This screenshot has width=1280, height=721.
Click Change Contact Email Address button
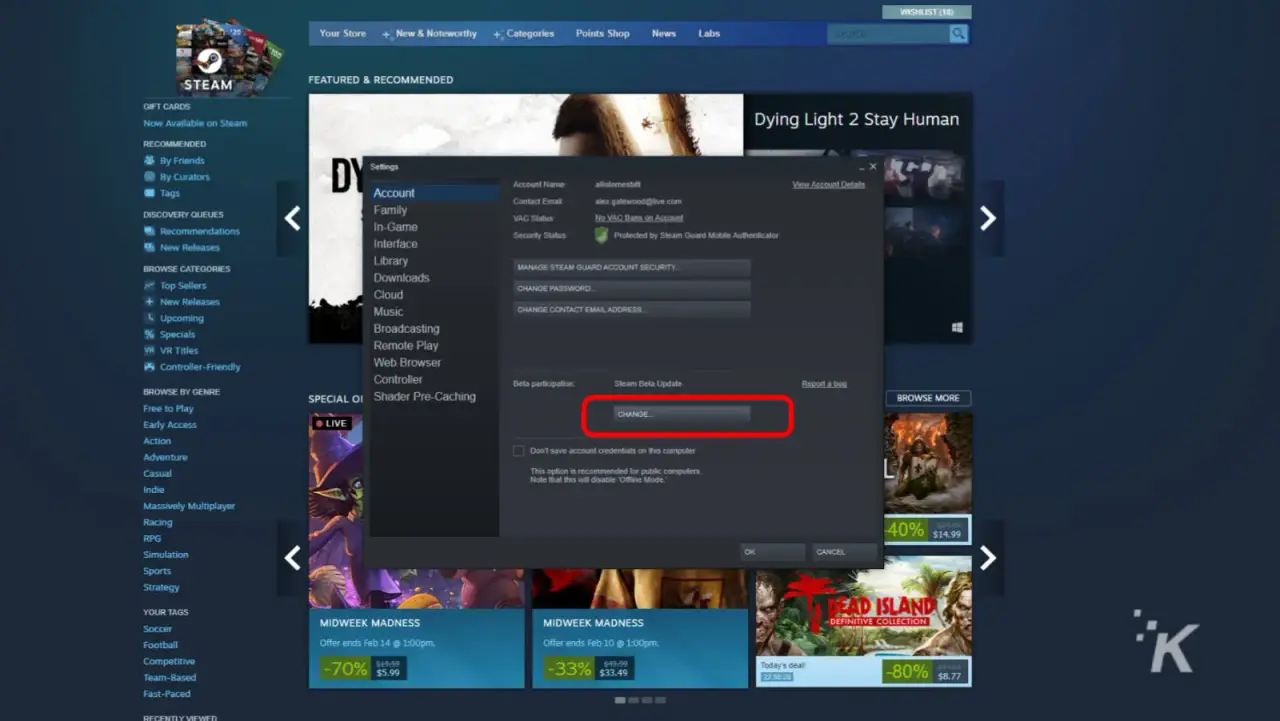point(631,310)
